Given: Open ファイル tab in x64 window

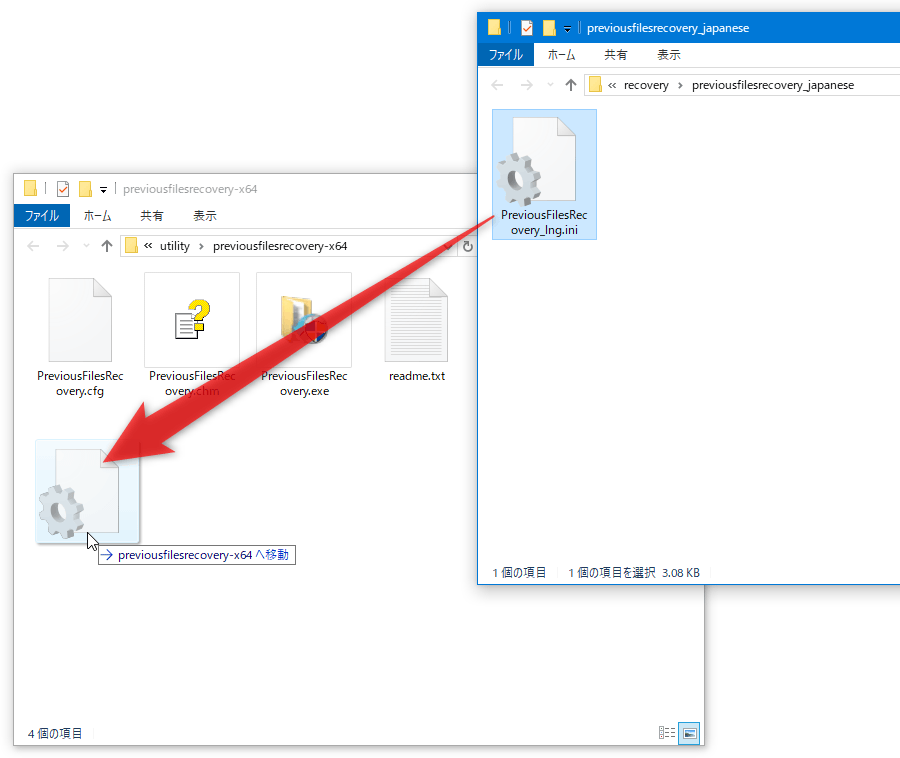Looking at the screenshot, I should (42, 216).
